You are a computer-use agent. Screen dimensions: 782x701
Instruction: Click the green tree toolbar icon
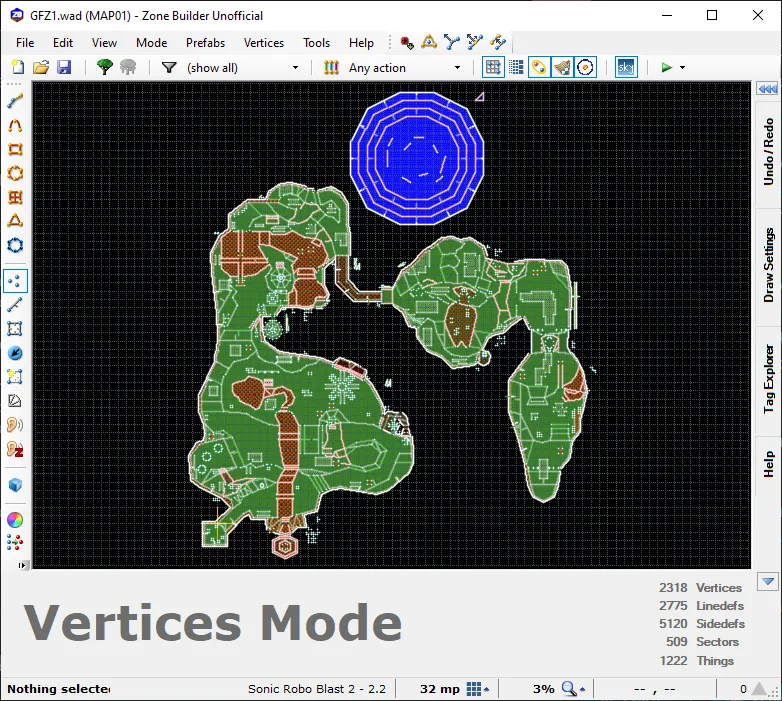104,67
